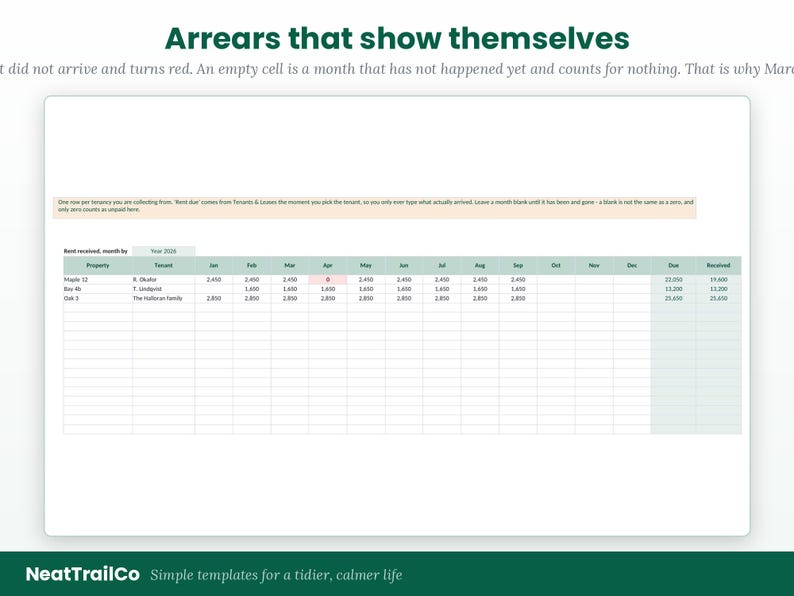Click the 'Due' column header
Image resolution: width=794 pixels, height=596 pixels.
(673, 265)
